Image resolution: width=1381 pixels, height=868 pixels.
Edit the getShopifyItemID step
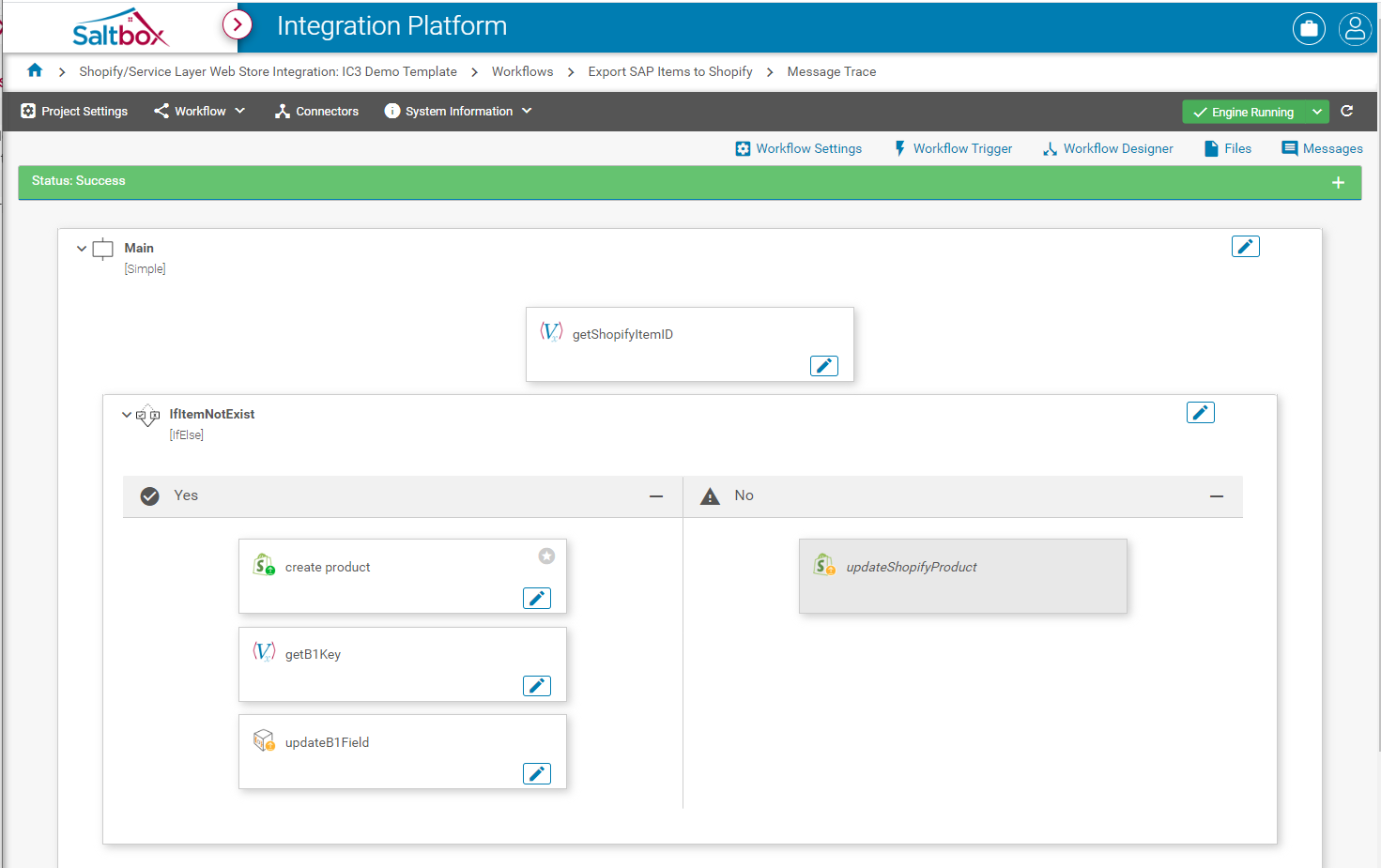pos(823,366)
